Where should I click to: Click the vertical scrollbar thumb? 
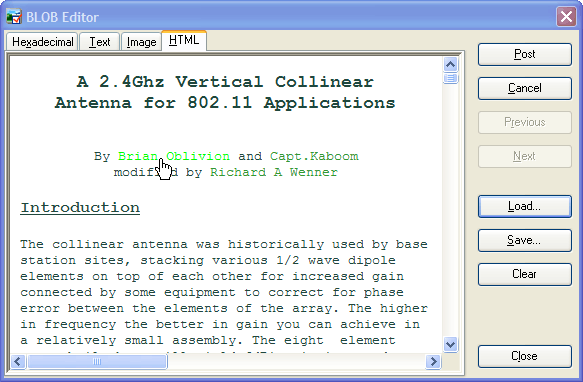coord(450,78)
